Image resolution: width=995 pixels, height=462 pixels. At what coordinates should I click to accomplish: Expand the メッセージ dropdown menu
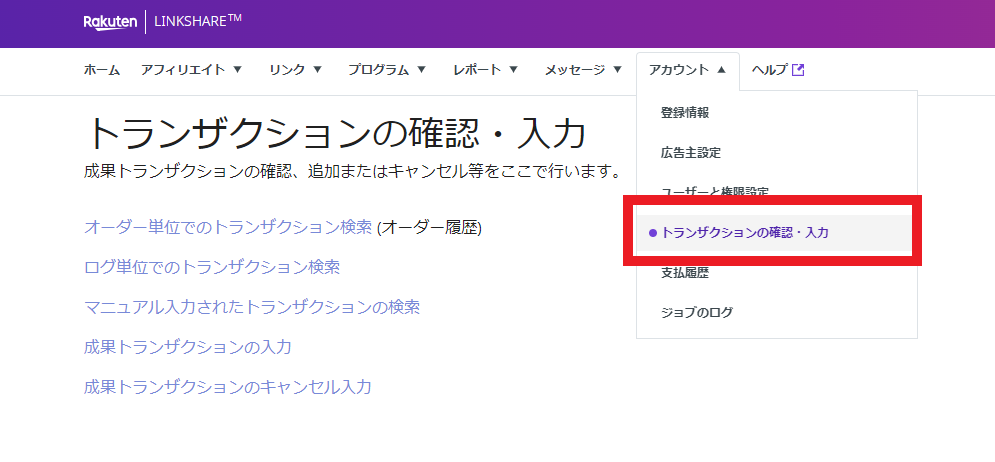[583, 70]
